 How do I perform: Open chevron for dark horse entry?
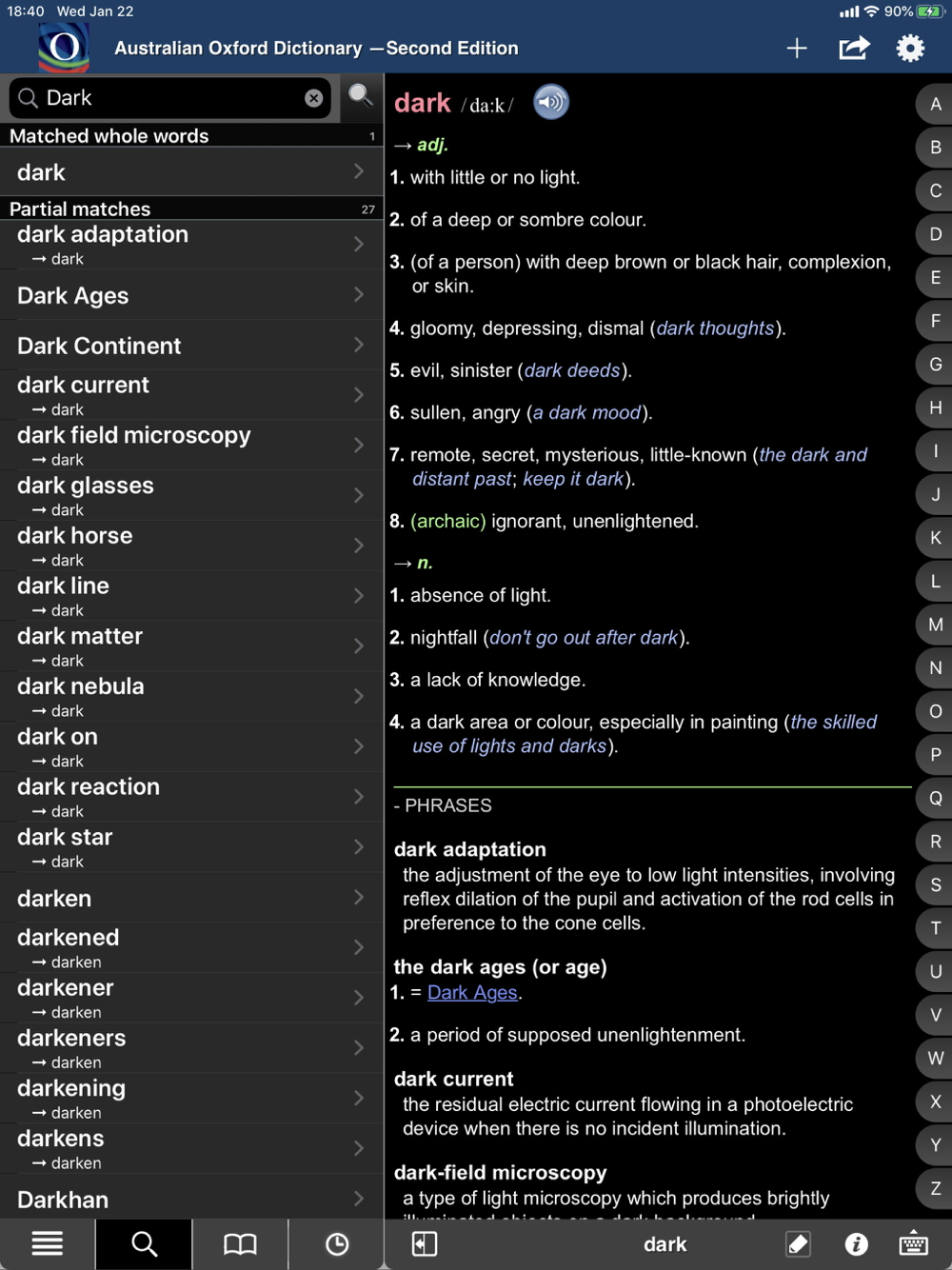[359, 546]
